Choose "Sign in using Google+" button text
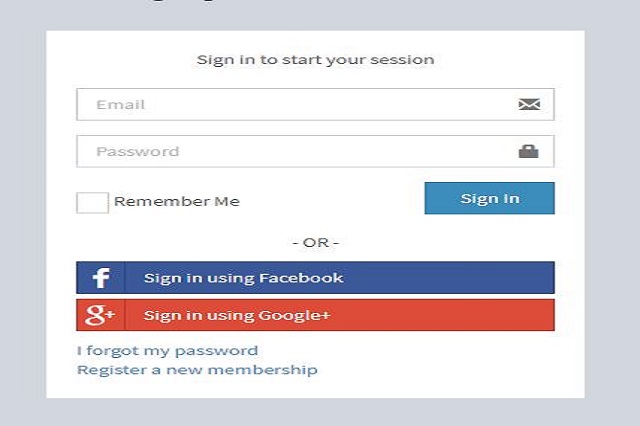 coord(236,316)
